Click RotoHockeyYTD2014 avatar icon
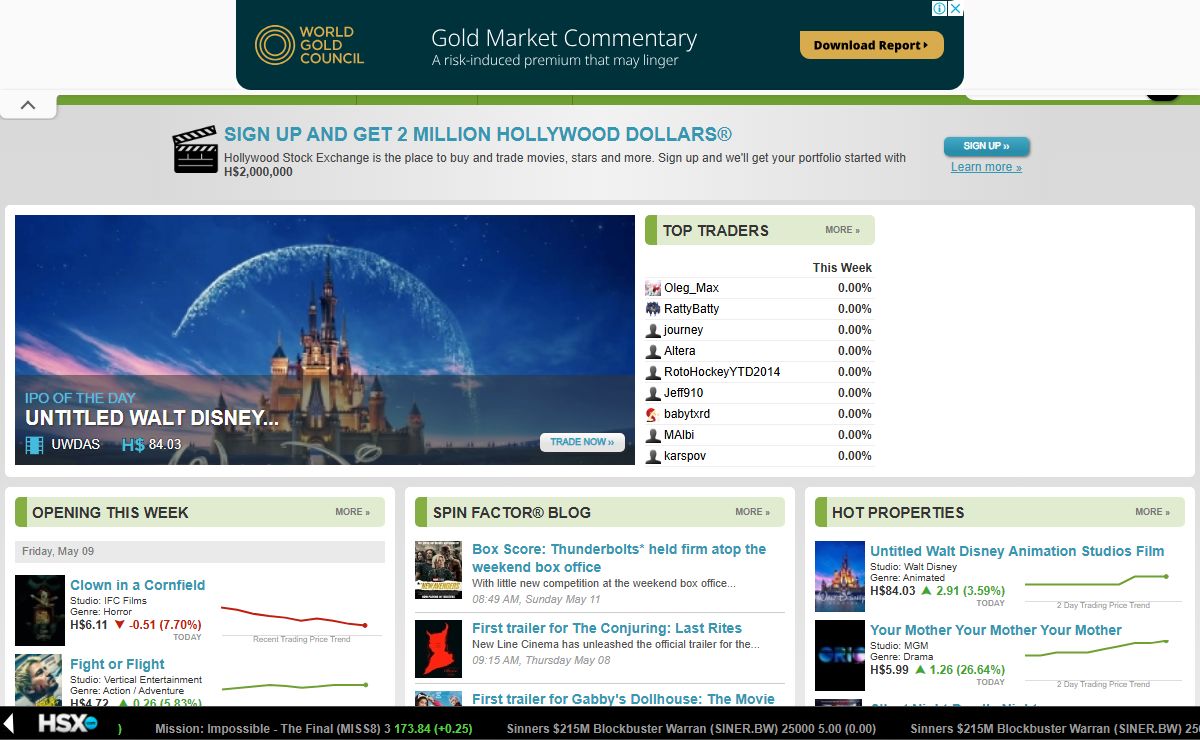 [x=653, y=372]
